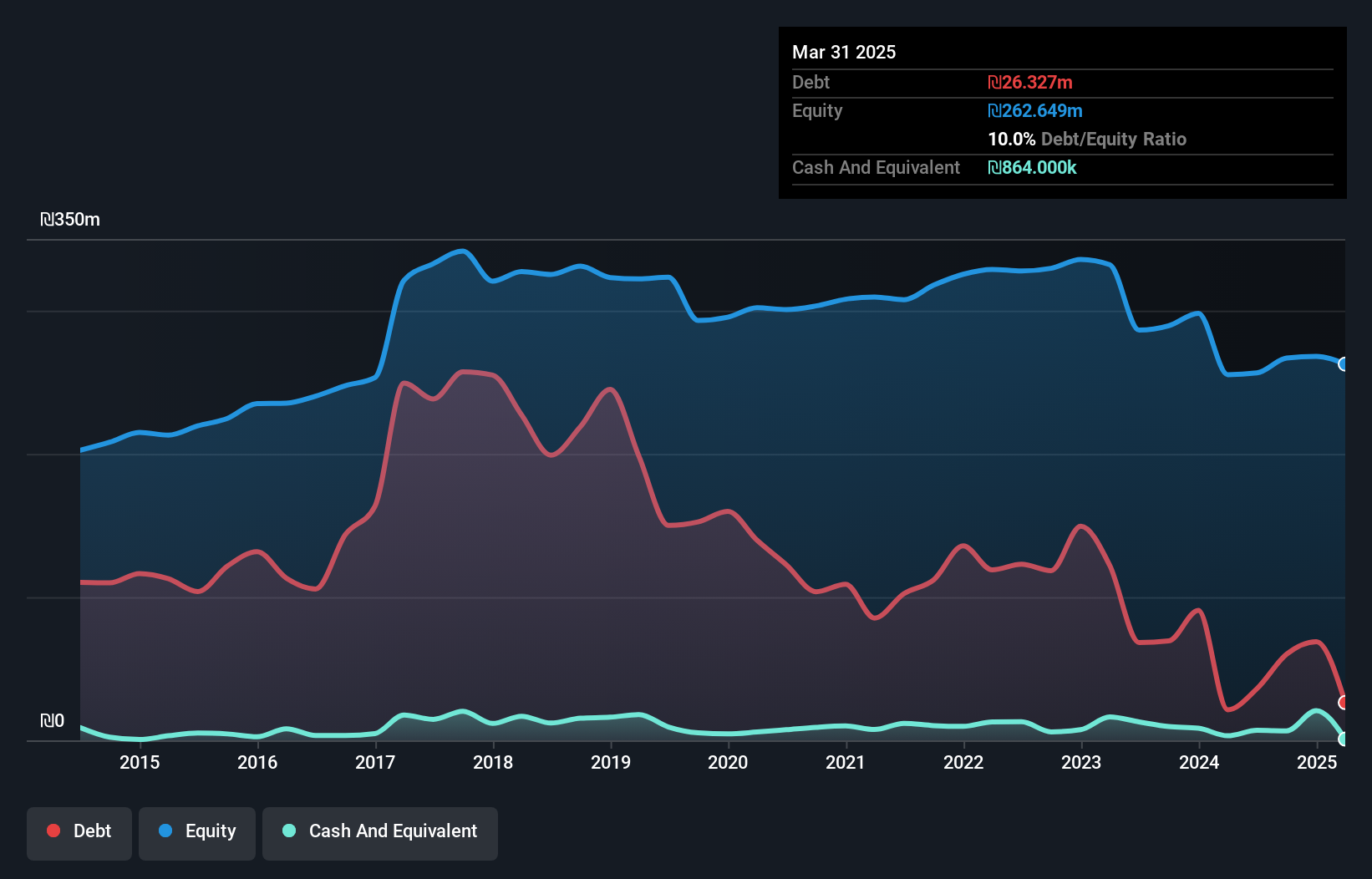The image size is (1372, 879).
Task: Expand the Cash And Equivalent tooltip row
Action: 875,167
